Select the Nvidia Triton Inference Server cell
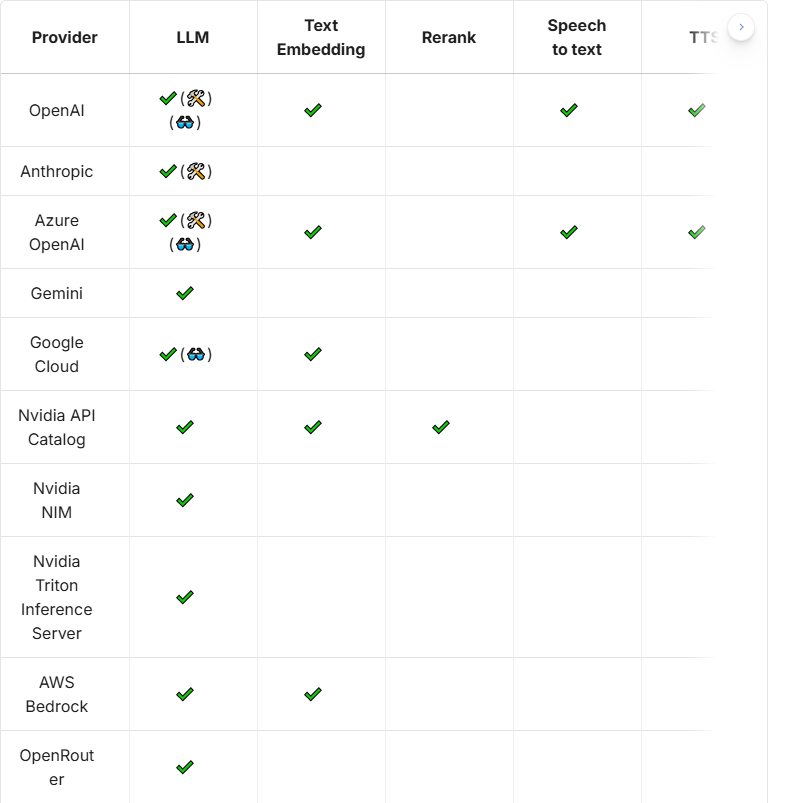The width and height of the screenshot is (785, 803). [x=57, y=597]
